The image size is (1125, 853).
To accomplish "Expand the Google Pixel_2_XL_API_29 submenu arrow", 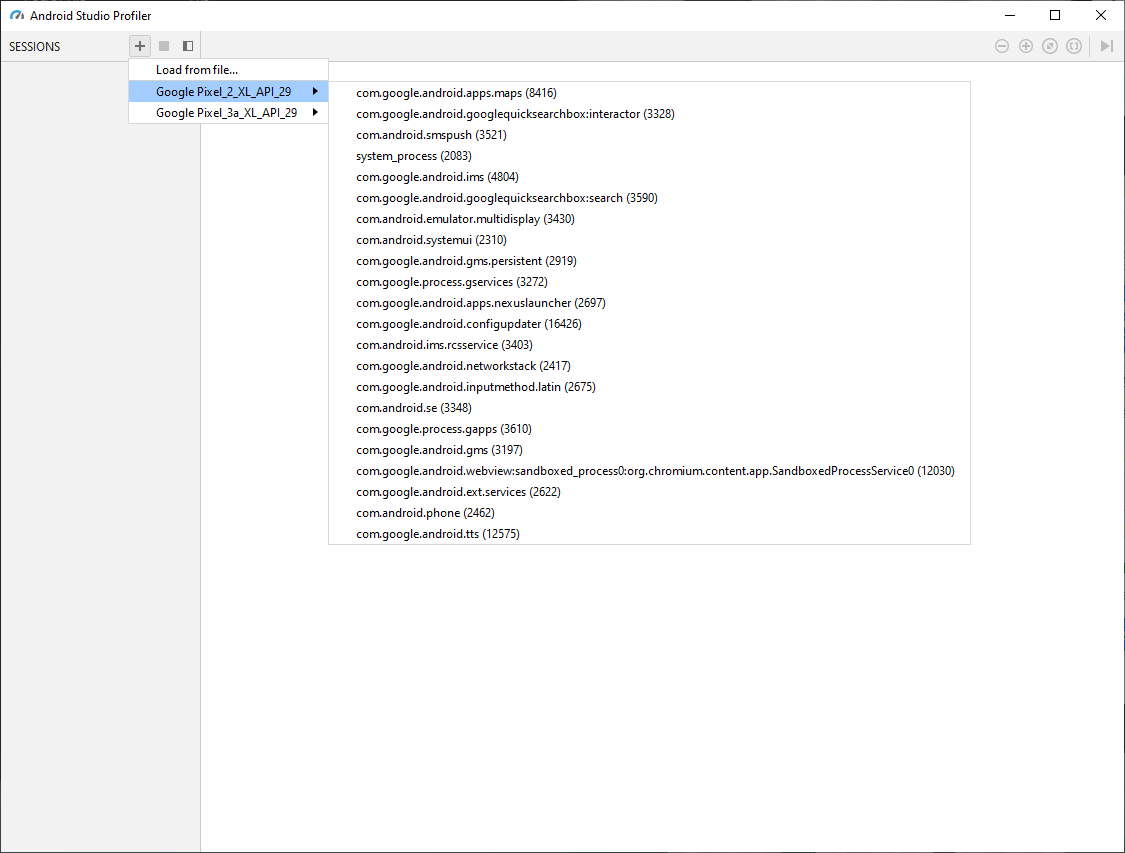I will point(315,92).
